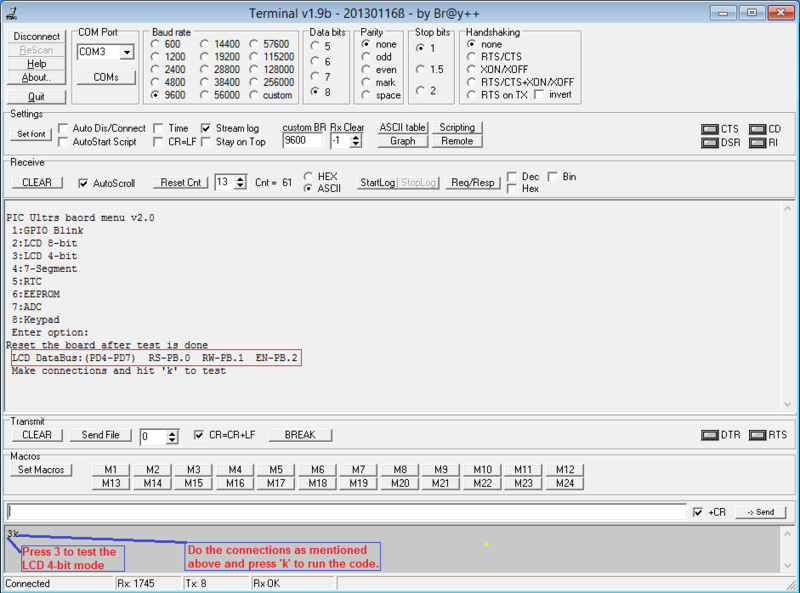
Task: Toggle the RTS line indicator
Action: tap(758, 435)
